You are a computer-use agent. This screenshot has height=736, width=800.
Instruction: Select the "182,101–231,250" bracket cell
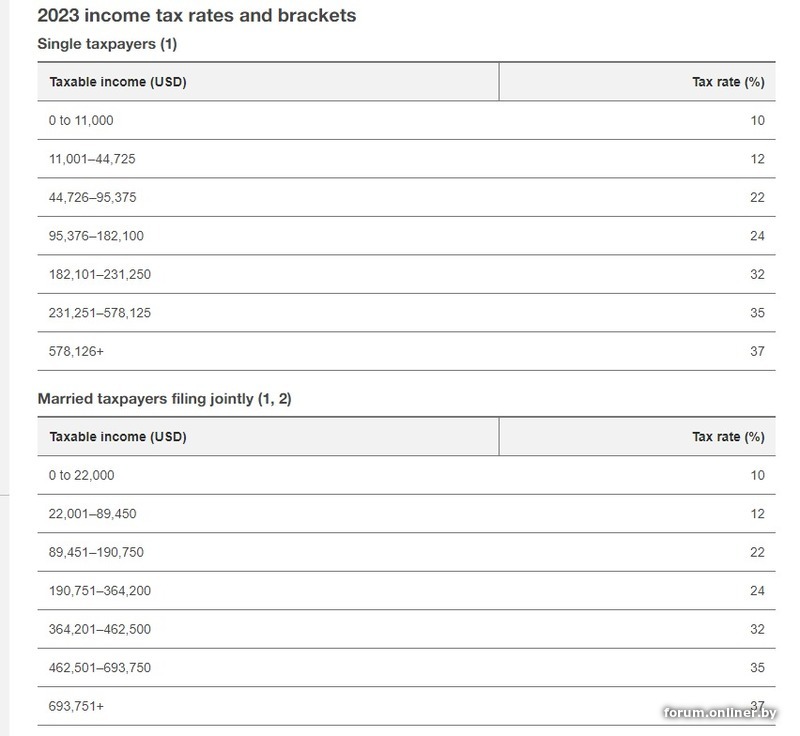99,274
